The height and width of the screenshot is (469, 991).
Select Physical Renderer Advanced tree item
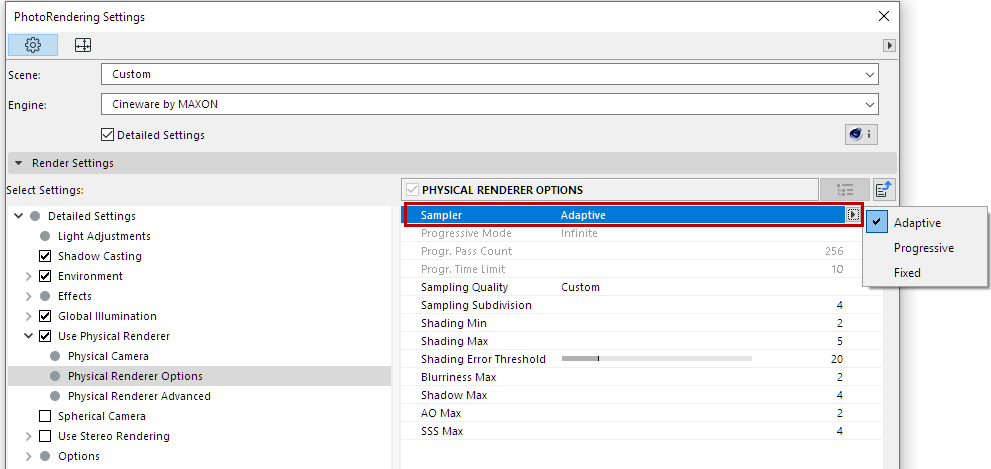pos(139,396)
